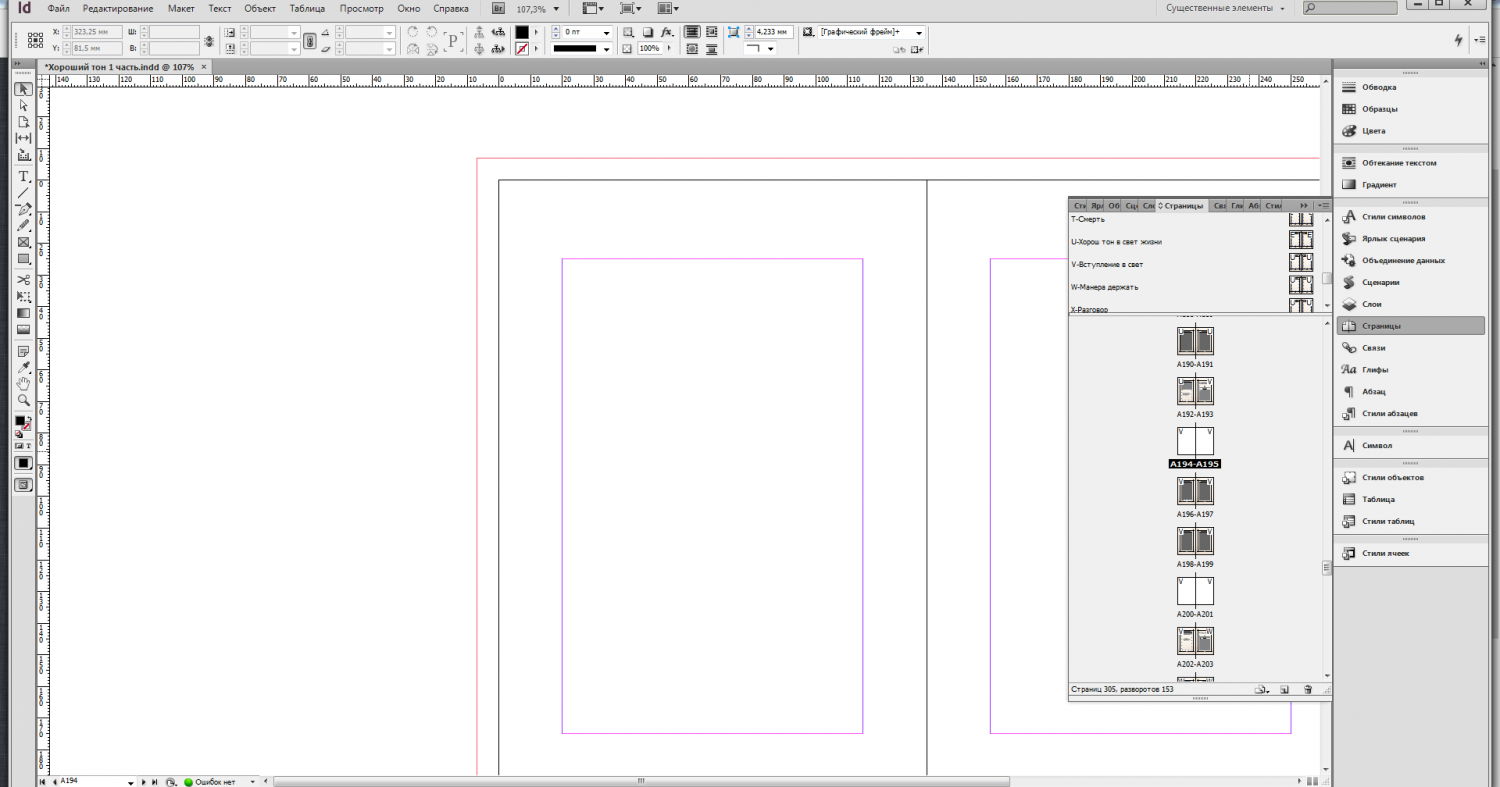1500x787 pixels.
Task: Swap fill and stroke arrows
Action: pos(29,420)
